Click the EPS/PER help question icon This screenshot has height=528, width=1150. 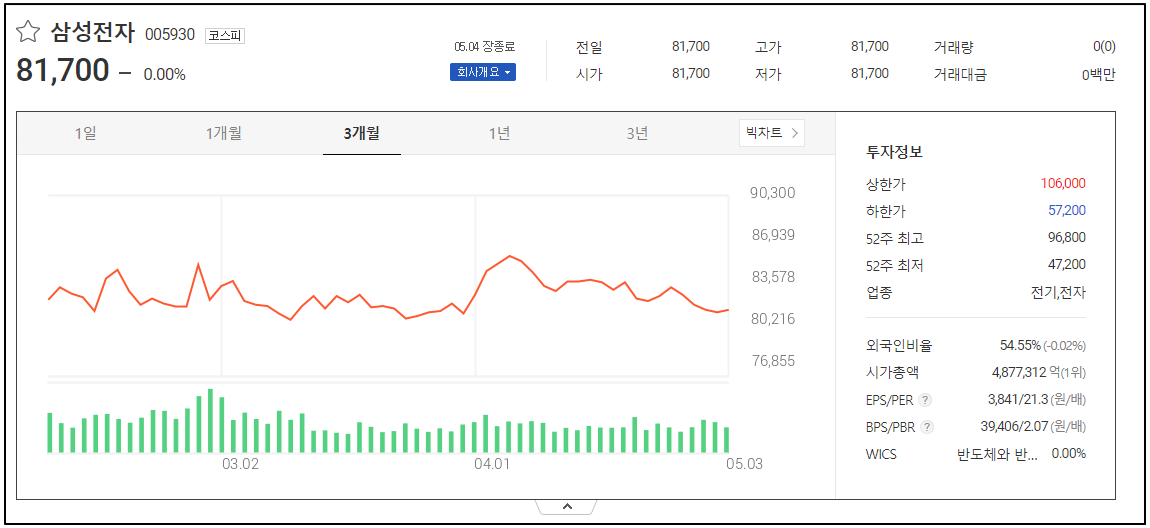point(926,400)
